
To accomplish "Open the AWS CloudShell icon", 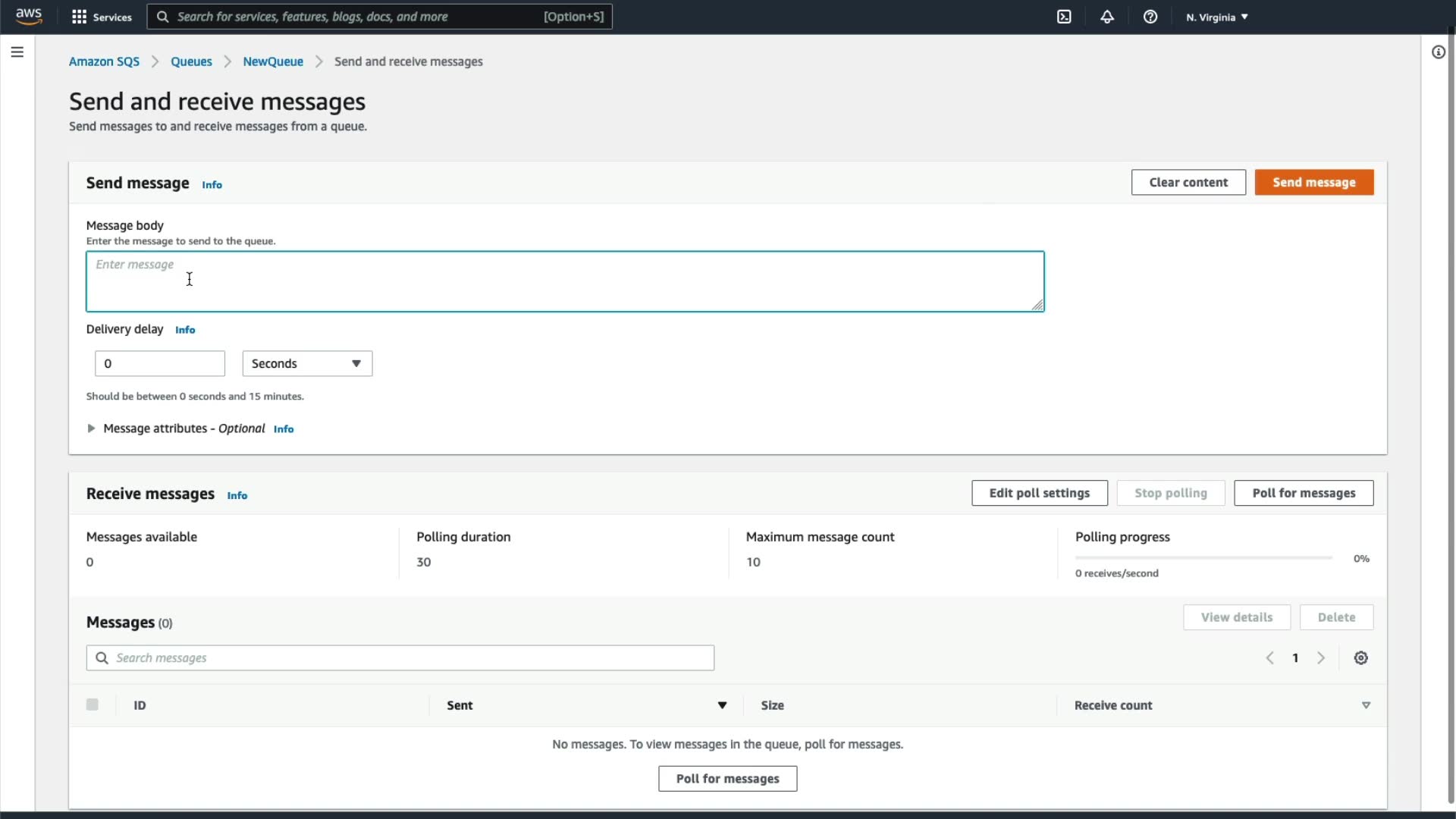I will 1064,17.
